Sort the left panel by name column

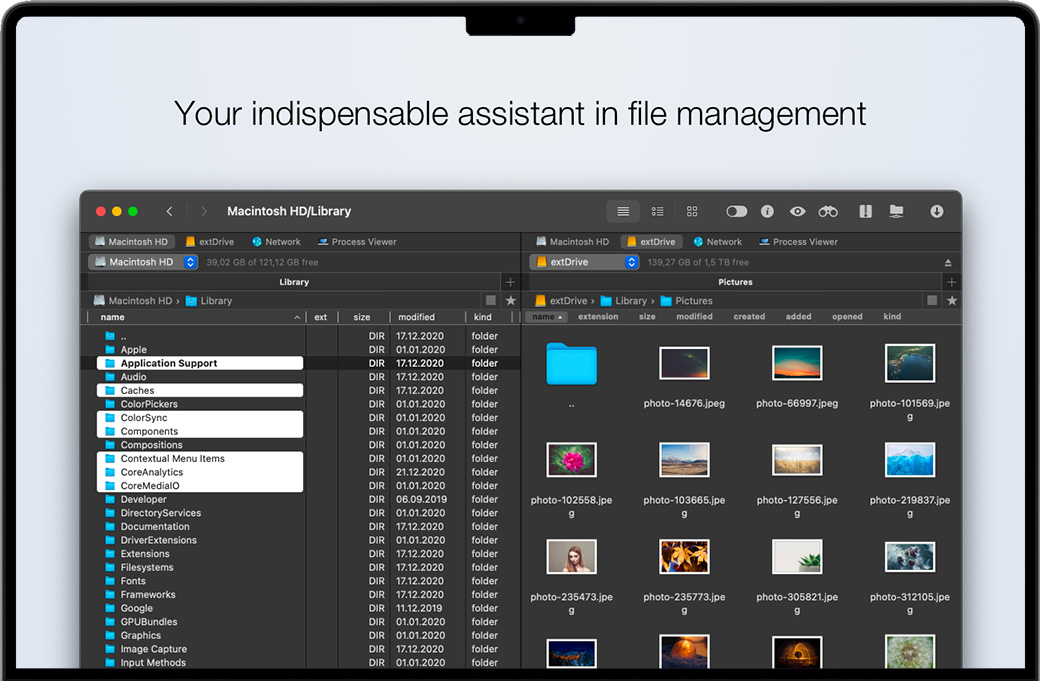(113, 317)
